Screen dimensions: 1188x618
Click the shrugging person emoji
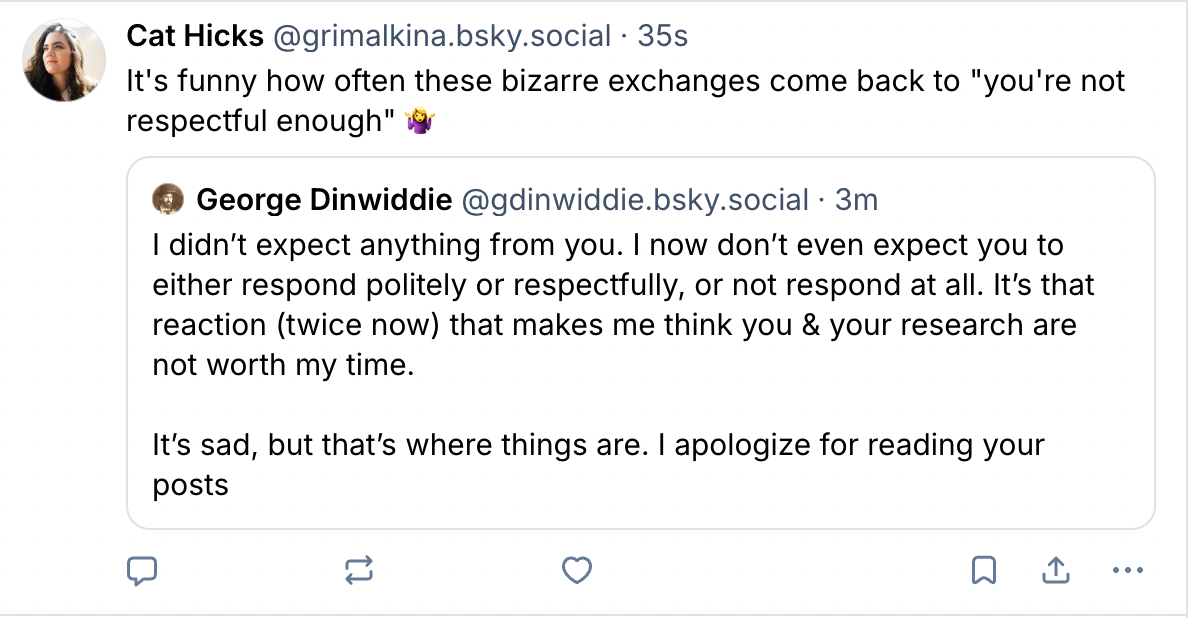tap(419, 123)
